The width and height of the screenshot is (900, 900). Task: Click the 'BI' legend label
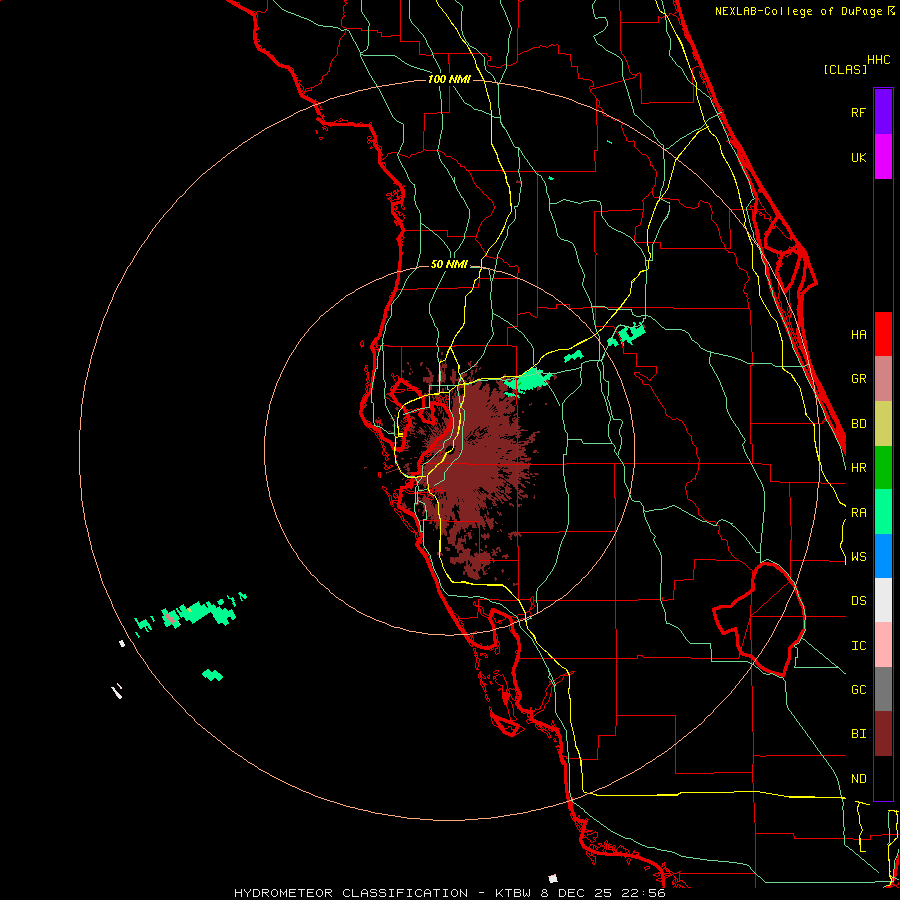[x=858, y=734]
